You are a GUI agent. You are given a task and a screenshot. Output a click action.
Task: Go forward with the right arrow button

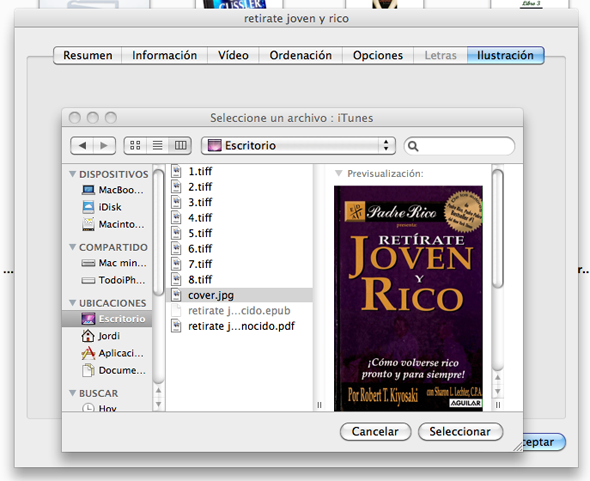click(104, 146)
